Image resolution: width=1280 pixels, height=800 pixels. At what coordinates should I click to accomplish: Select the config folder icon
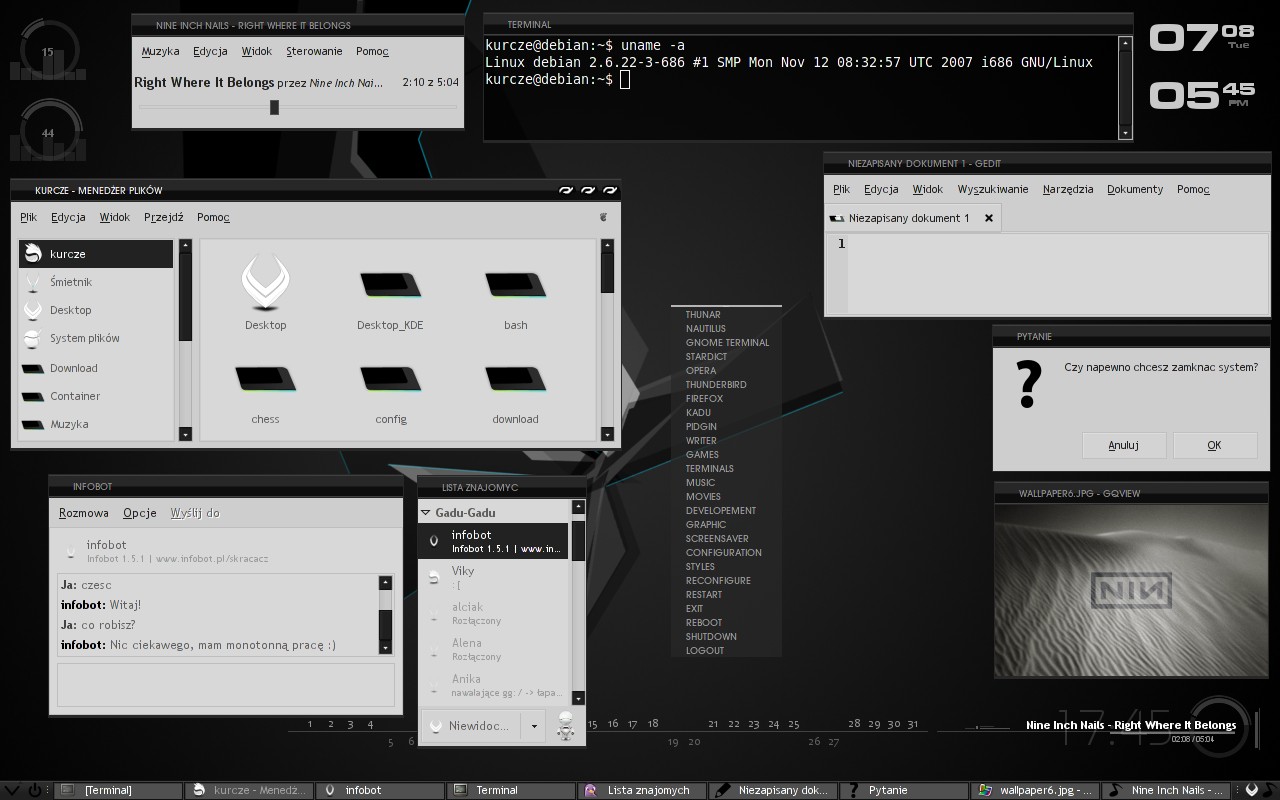point(390,393)
